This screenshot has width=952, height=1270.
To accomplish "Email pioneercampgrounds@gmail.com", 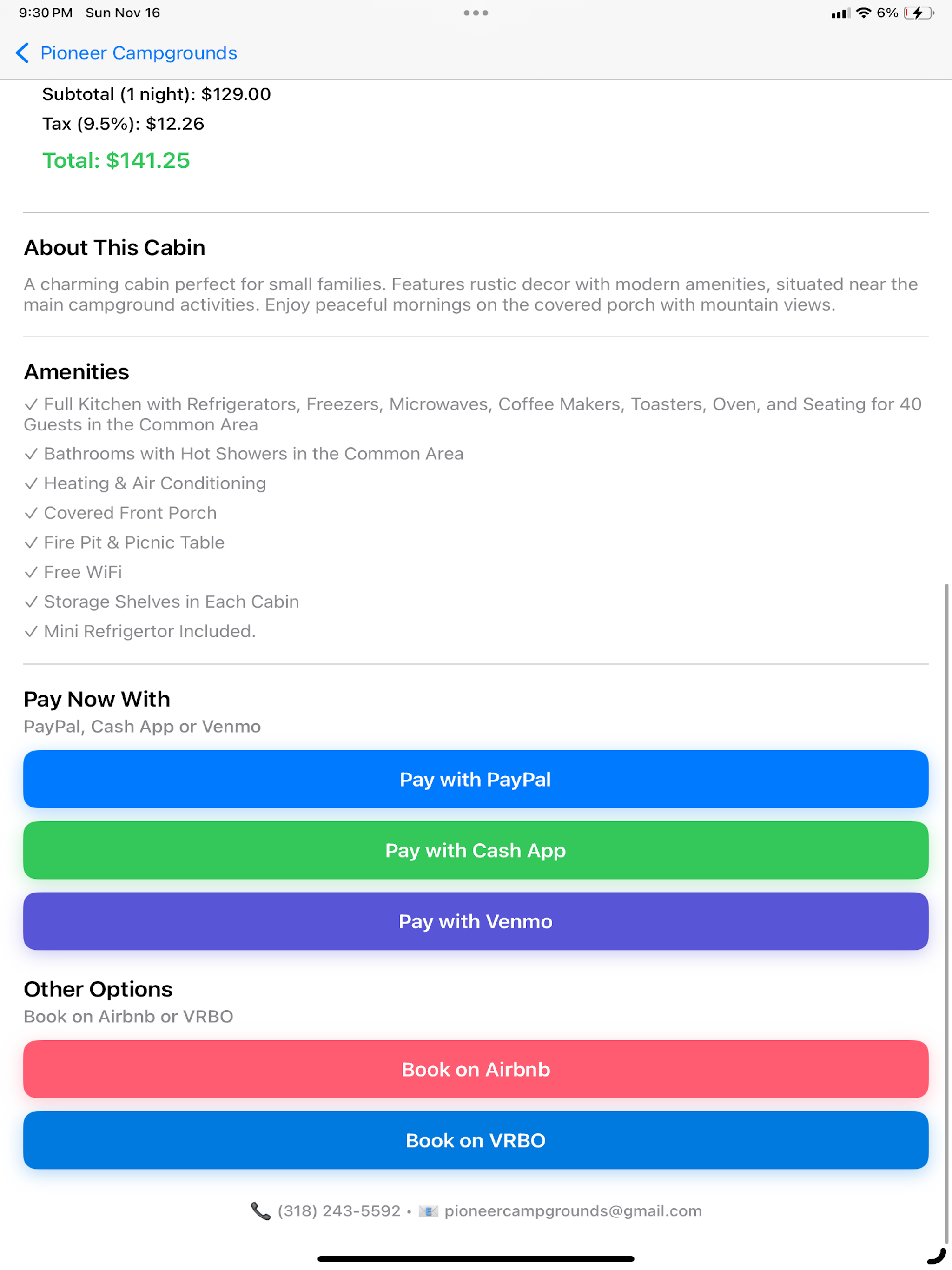I will 573,1211.
